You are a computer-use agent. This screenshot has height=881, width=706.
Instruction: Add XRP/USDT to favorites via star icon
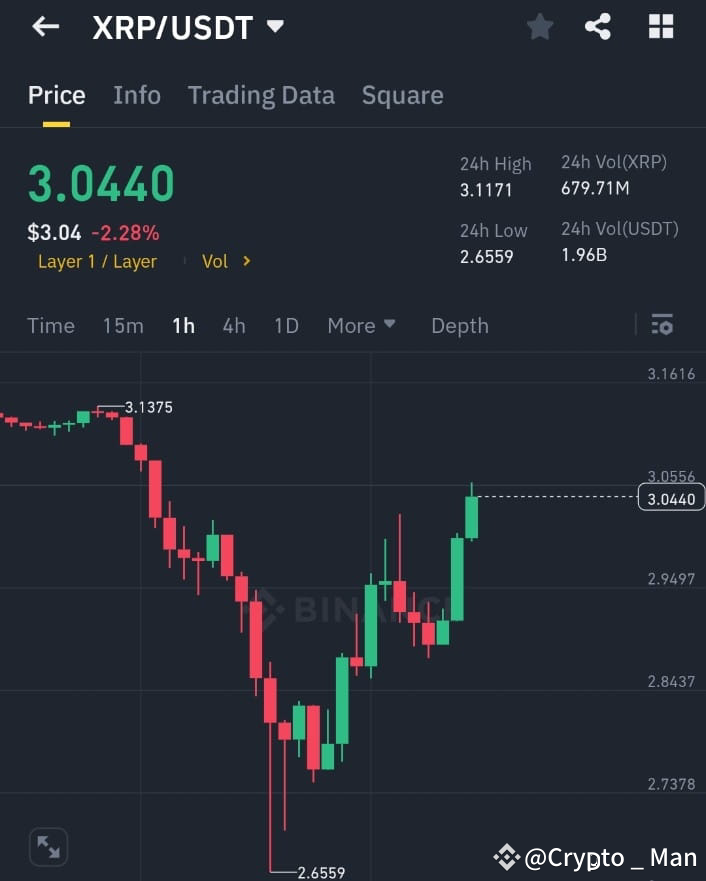pyautogui.click(x=540, y=27)
